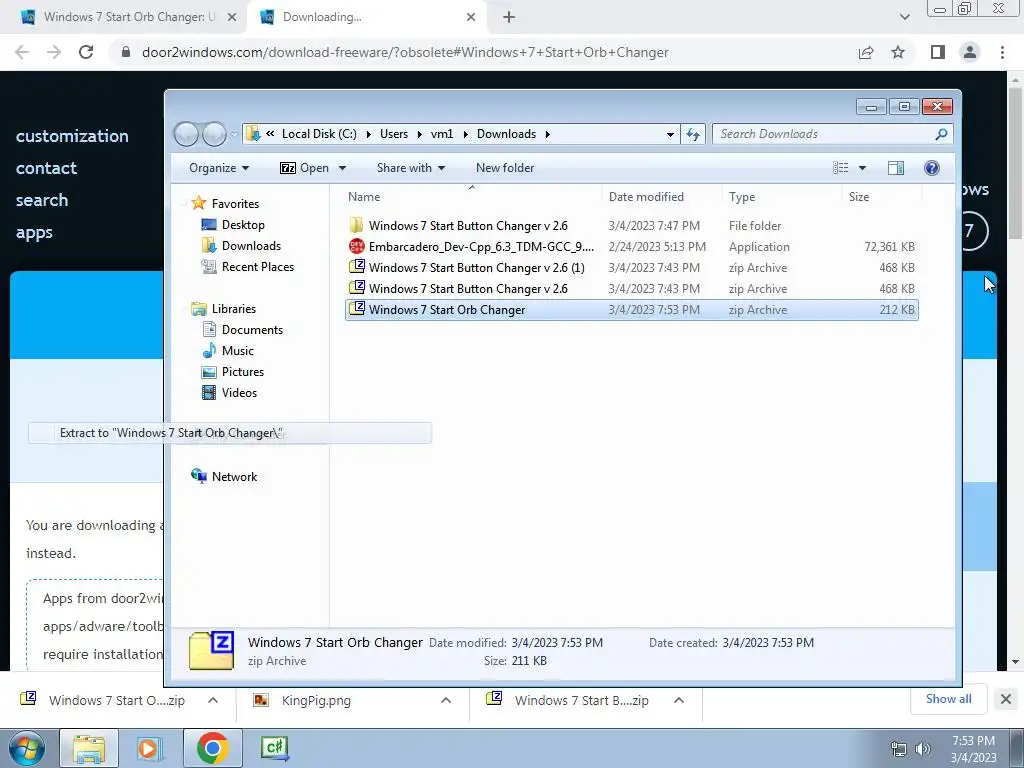
Task: Toggle the preview pane icon
Action: click(x=896, y=168)
